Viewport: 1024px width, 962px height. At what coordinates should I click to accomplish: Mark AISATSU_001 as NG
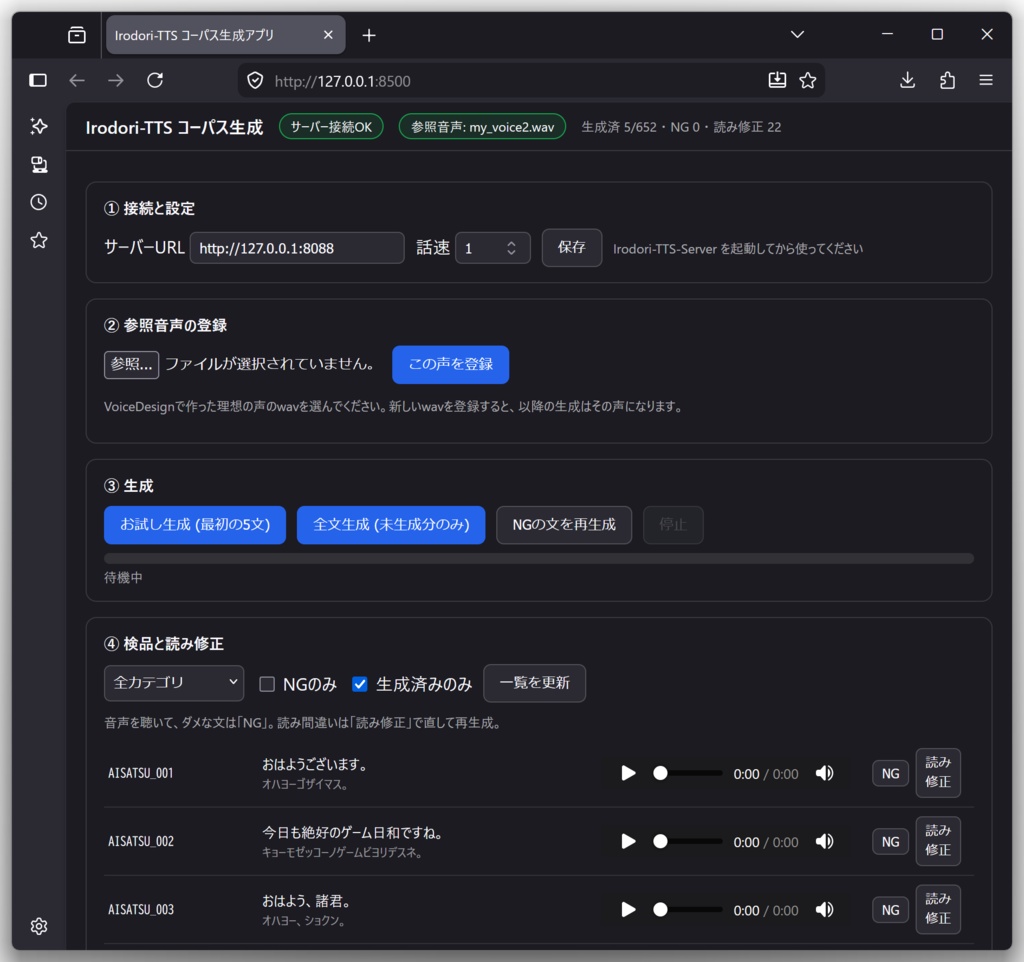(x=890, y=774)
